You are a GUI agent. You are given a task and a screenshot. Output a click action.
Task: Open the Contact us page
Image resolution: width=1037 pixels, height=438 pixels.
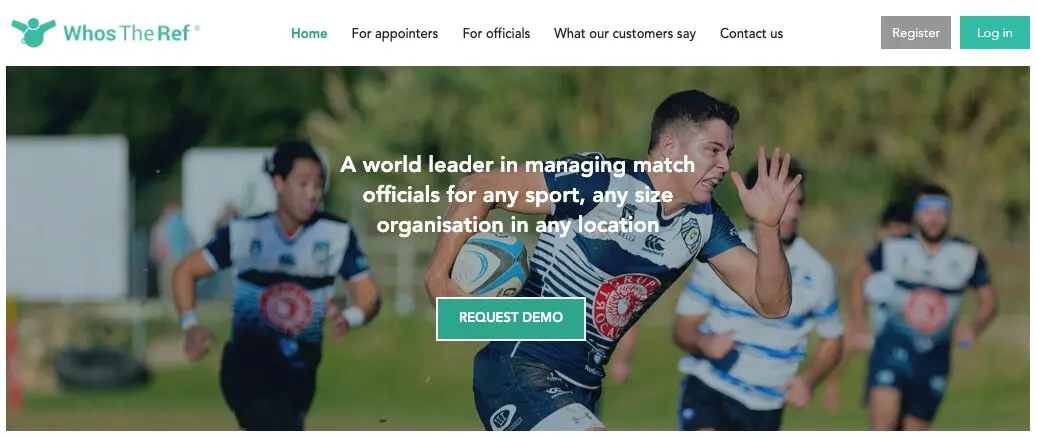[751, 33]
